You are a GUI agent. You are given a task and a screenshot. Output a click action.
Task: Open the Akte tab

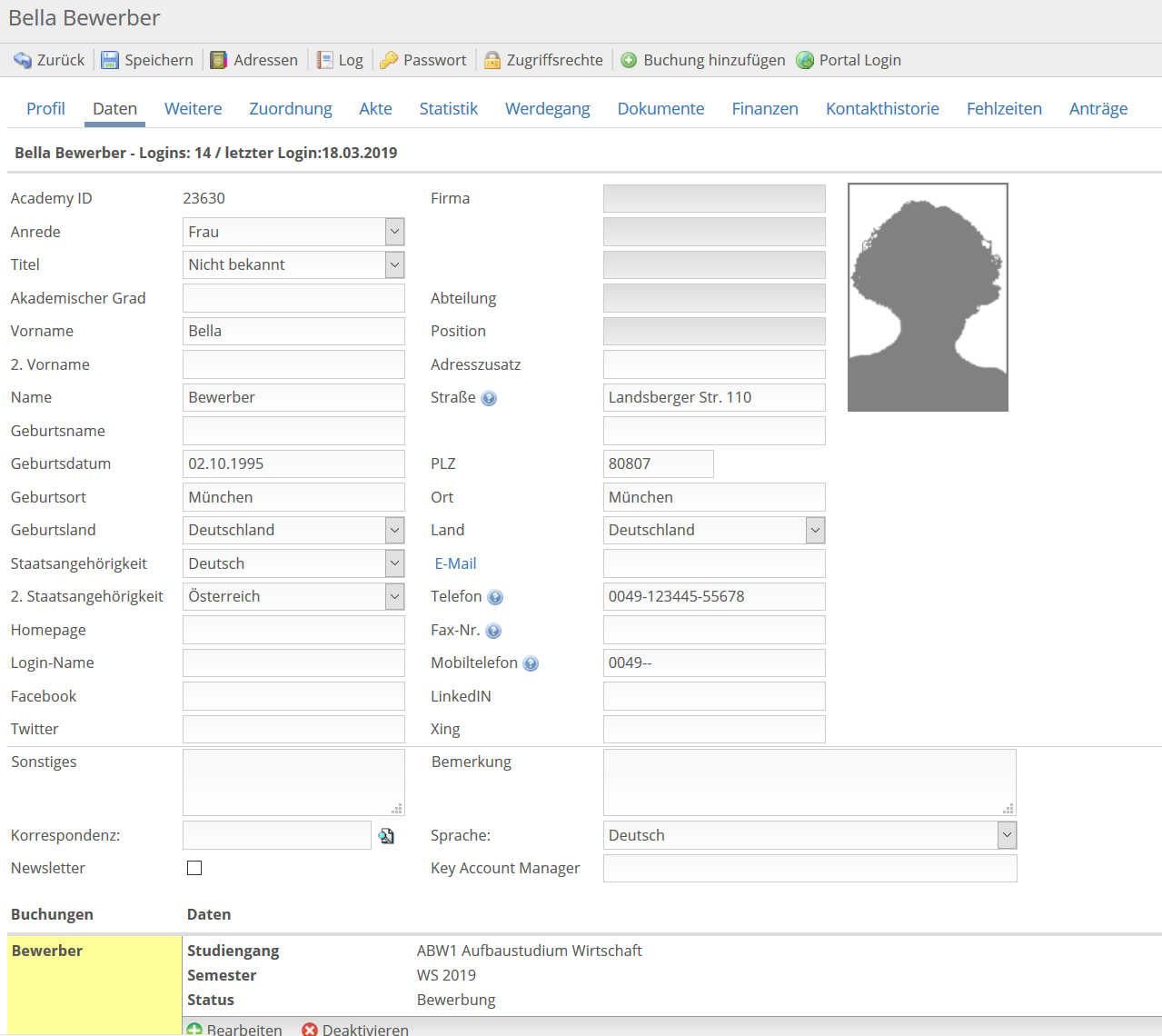(375, 108)
